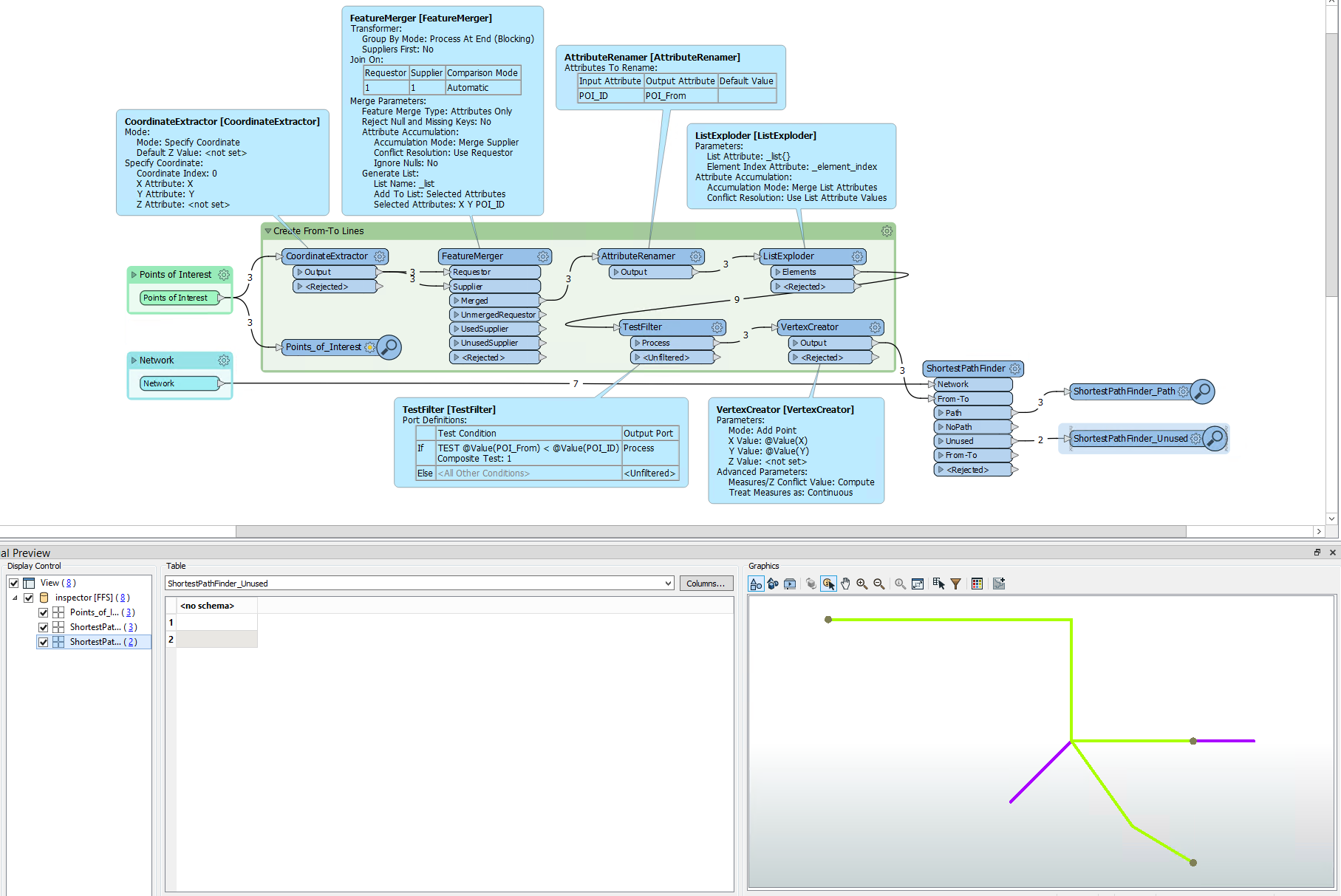
Task: Uncheck the inspector [FFS] checkbox
Action: pyautogui.click(x=29, y=598)
